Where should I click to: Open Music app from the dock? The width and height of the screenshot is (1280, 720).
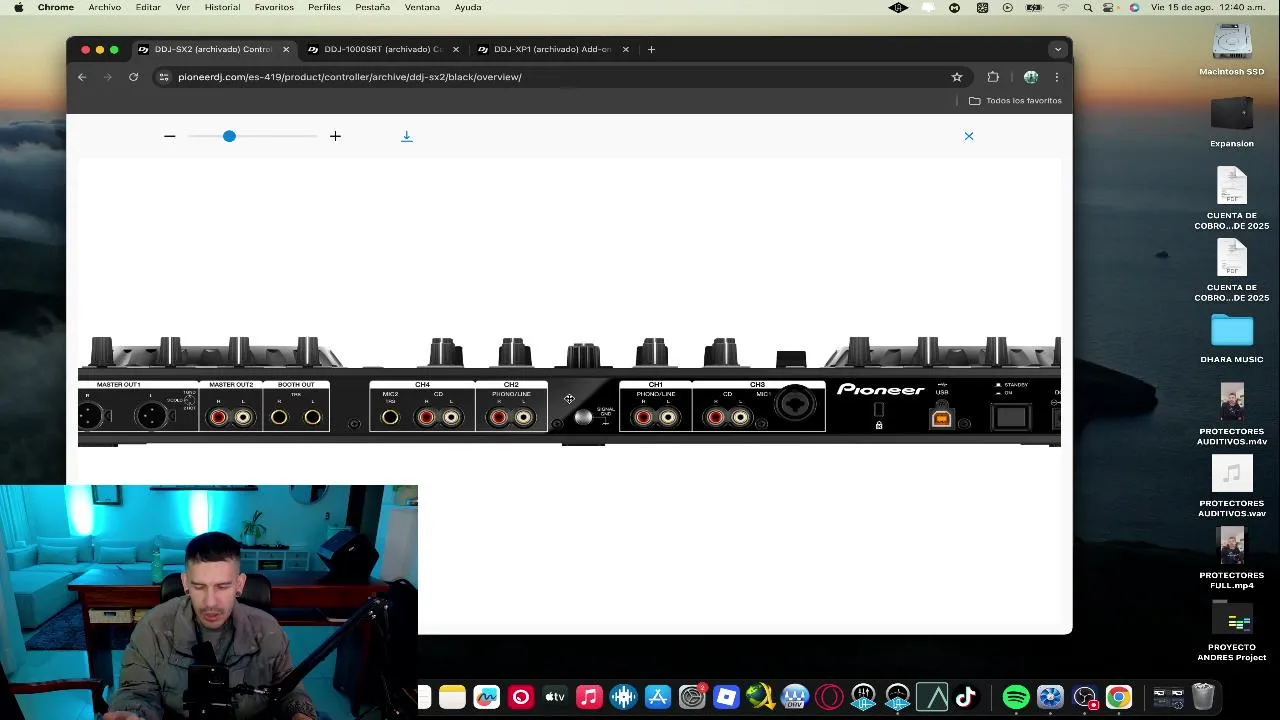coord(589,697)
